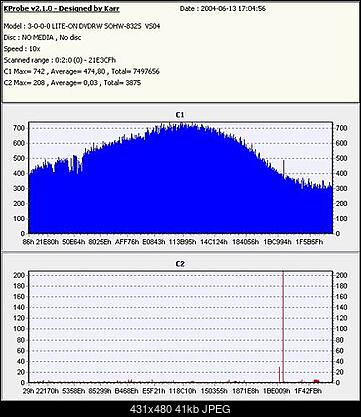Viewport: 361px width, 417px height.
Task: Select the "Disc : NO MEDIA , No disc" line
Action: 42,38
